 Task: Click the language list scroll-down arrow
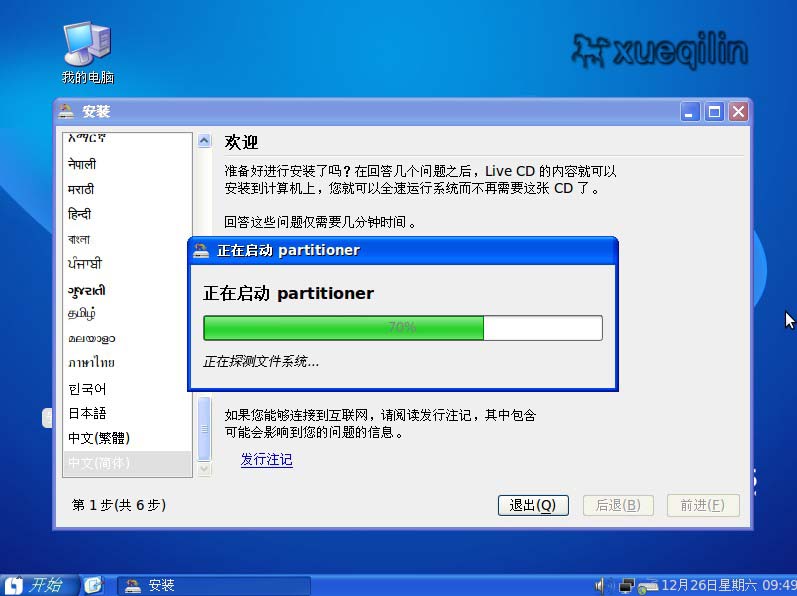(204, 468)
